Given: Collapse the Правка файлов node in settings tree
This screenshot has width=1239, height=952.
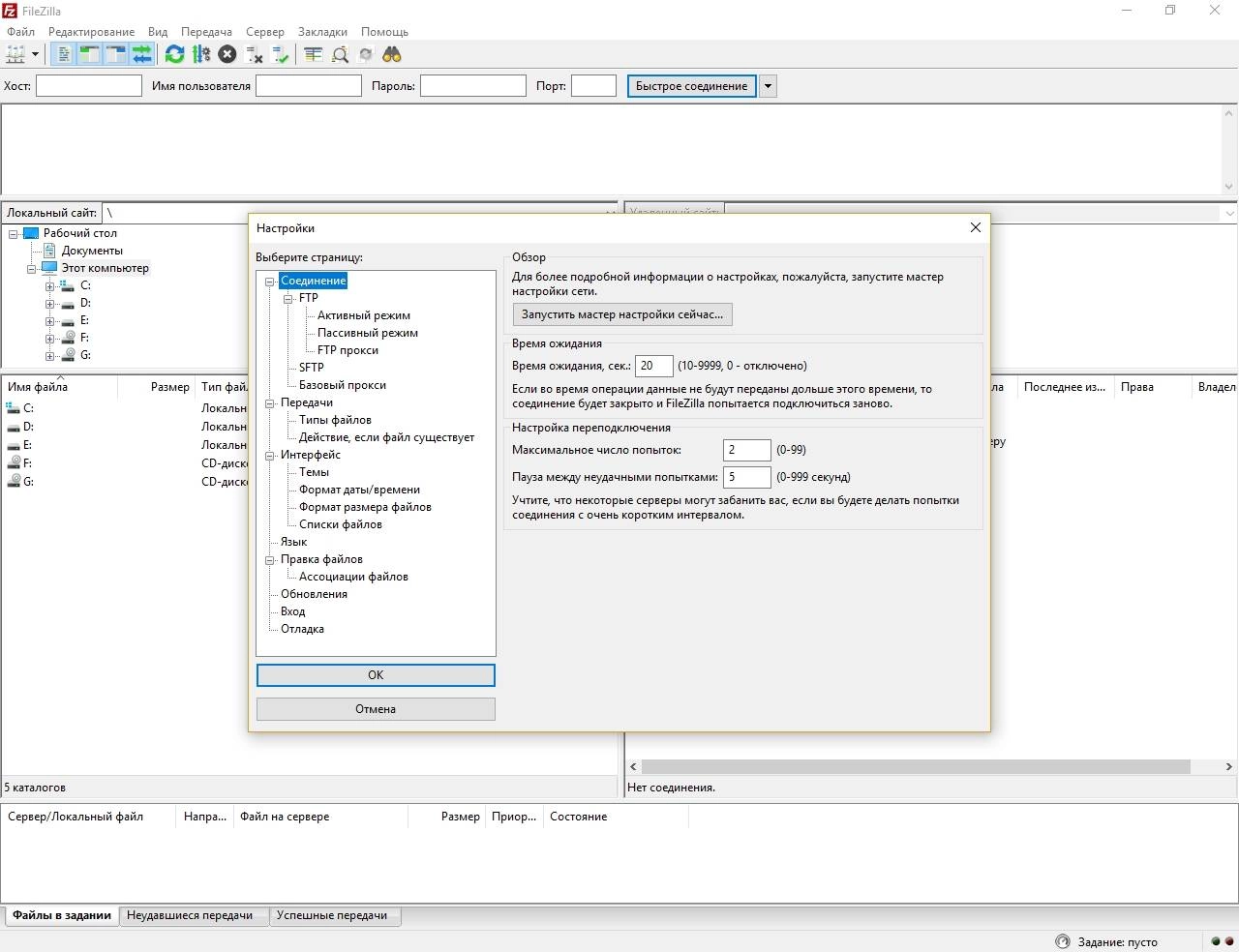Looking at the screenshot, I should click(x=270, y=559).
